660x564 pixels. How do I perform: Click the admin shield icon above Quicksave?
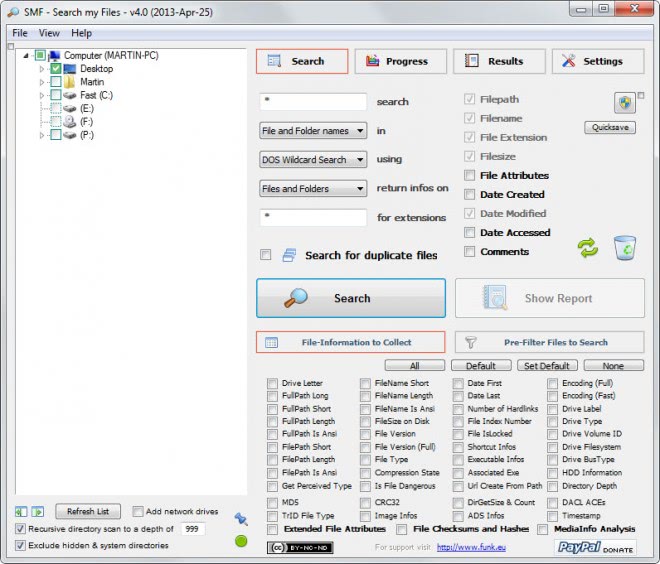(625, 103)
